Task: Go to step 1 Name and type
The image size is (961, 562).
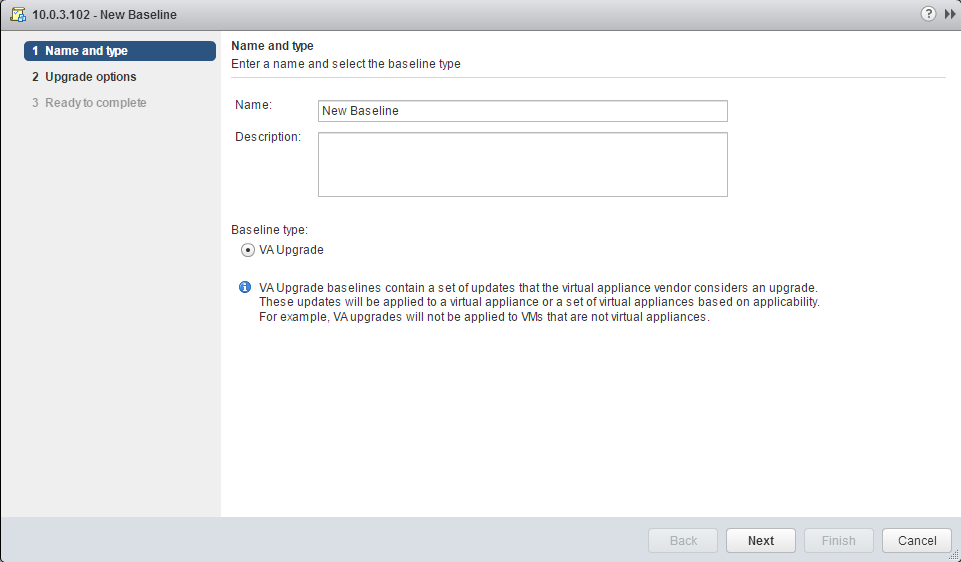Action: coord(120,51)
